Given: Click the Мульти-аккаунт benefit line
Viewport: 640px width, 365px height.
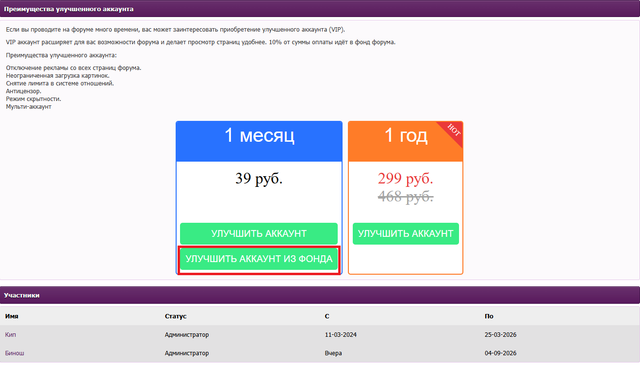Looking at the screenshot, I should point(29,107).
